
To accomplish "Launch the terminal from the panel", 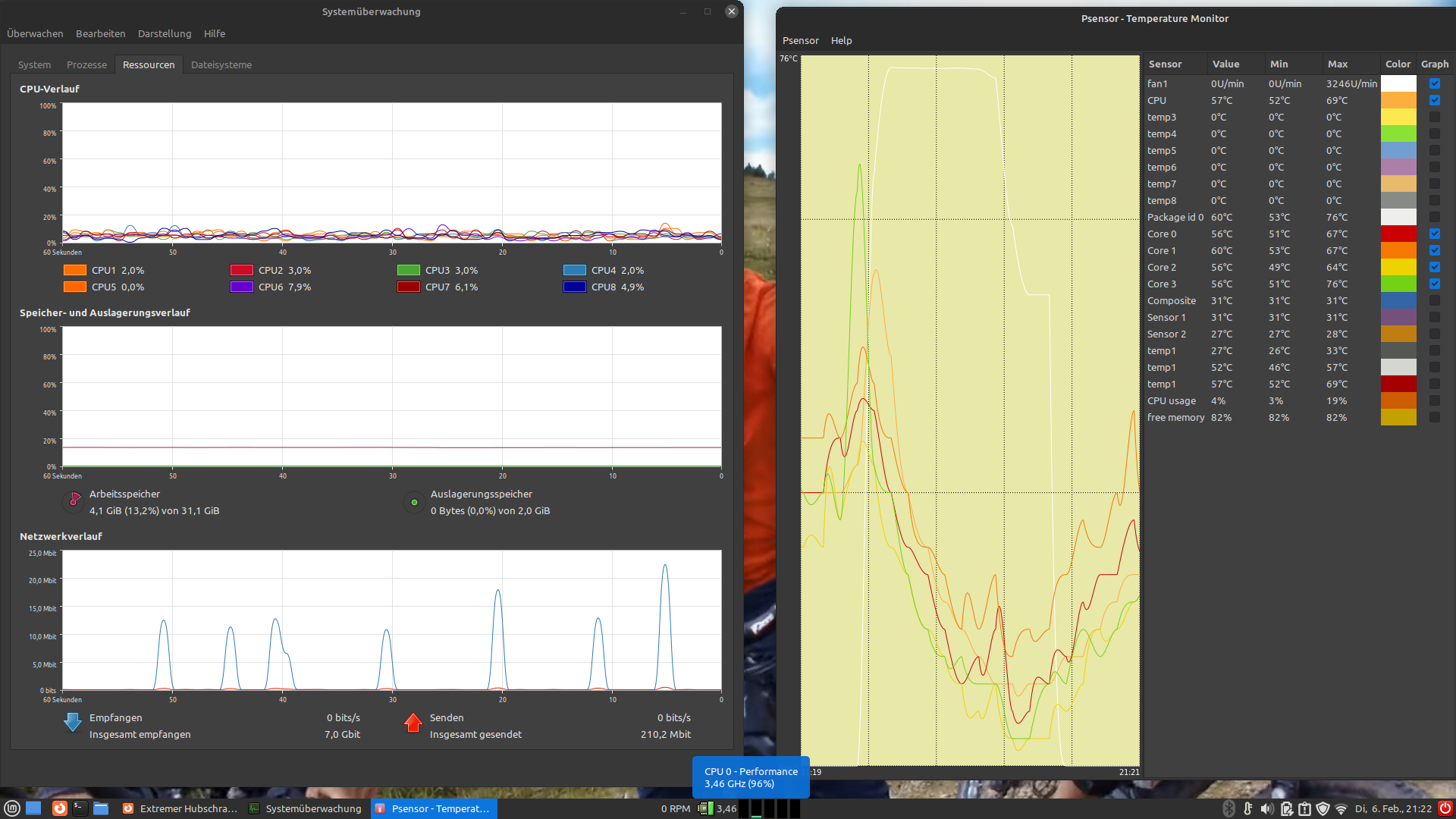I will click(x=80, y=808).
